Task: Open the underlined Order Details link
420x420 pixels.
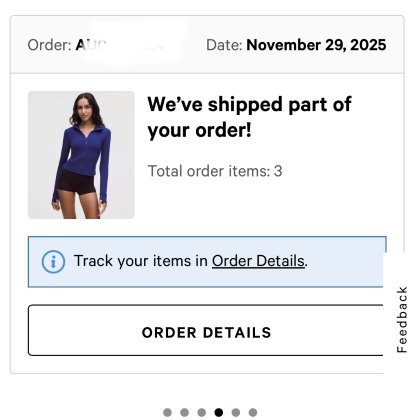Action: 258,261
